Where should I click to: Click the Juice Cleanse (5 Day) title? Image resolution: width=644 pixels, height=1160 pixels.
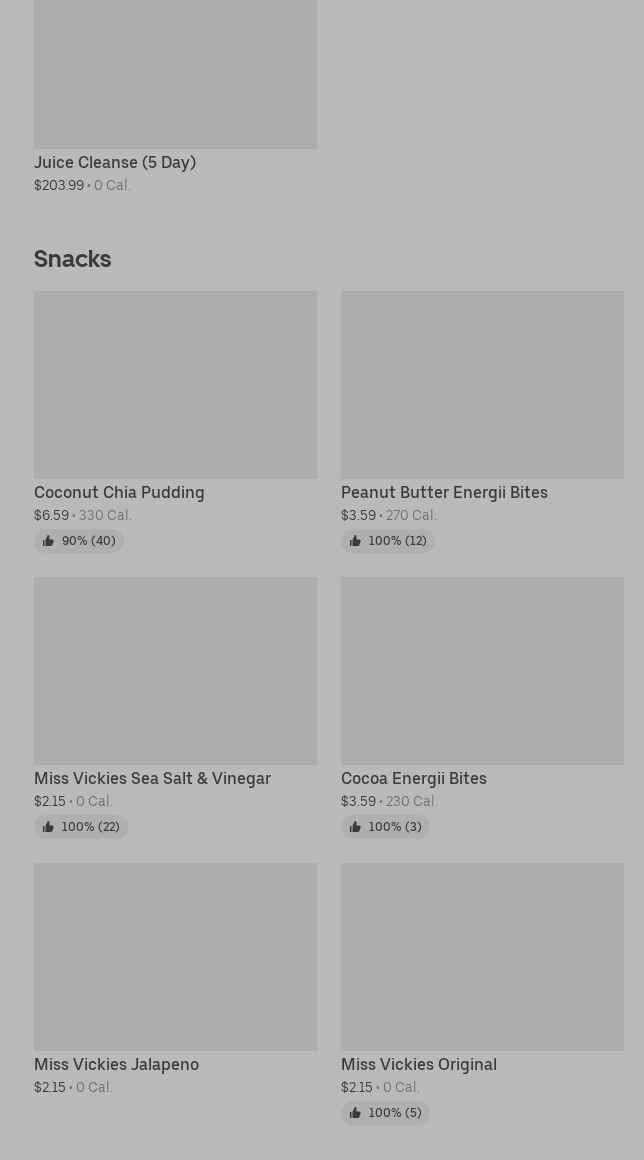tap(115, 162)
